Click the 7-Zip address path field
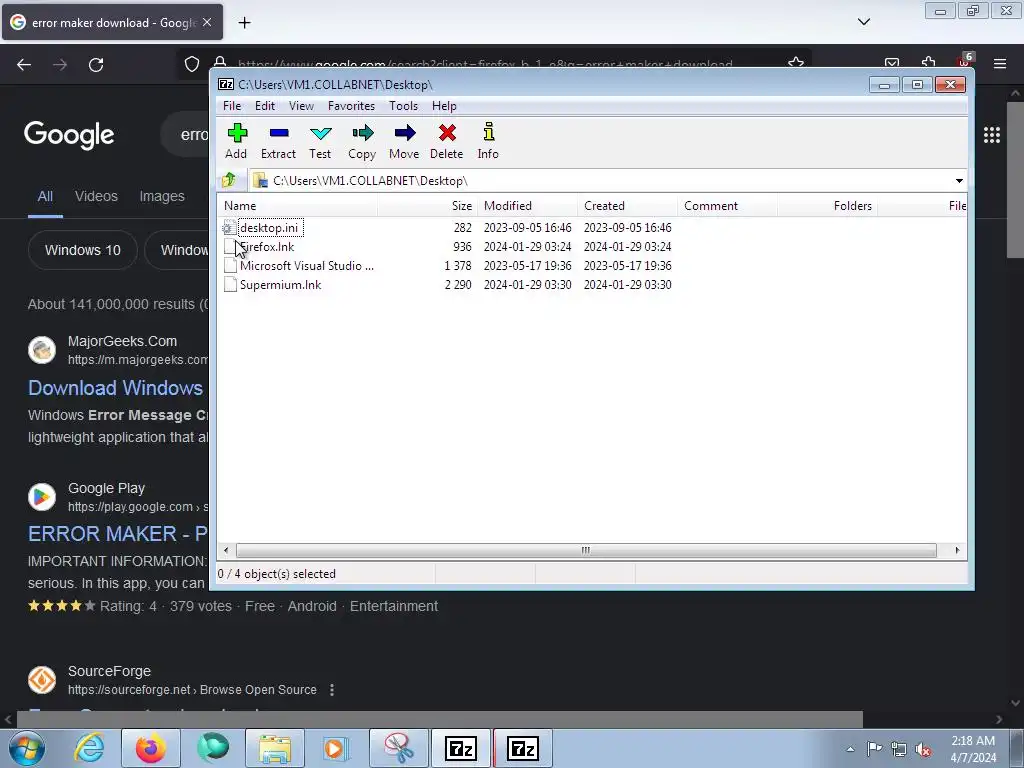Screen dimensions: 1024x768 click(606, 181)
